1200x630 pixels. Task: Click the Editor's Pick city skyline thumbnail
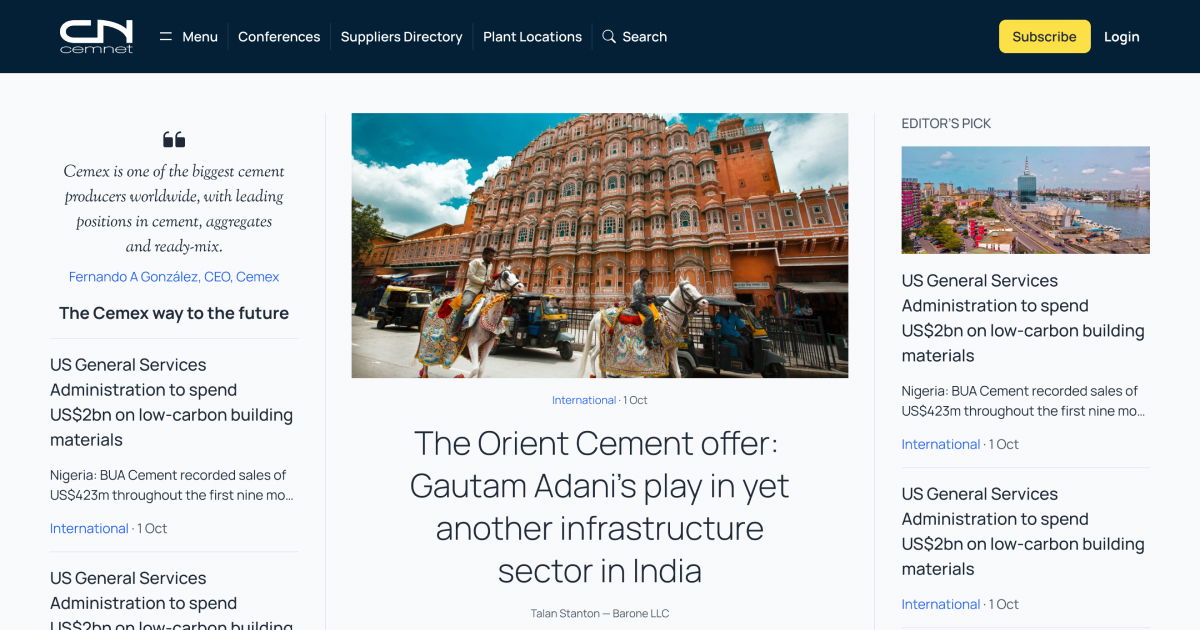pyautogui.click(x=1025, y=200)
